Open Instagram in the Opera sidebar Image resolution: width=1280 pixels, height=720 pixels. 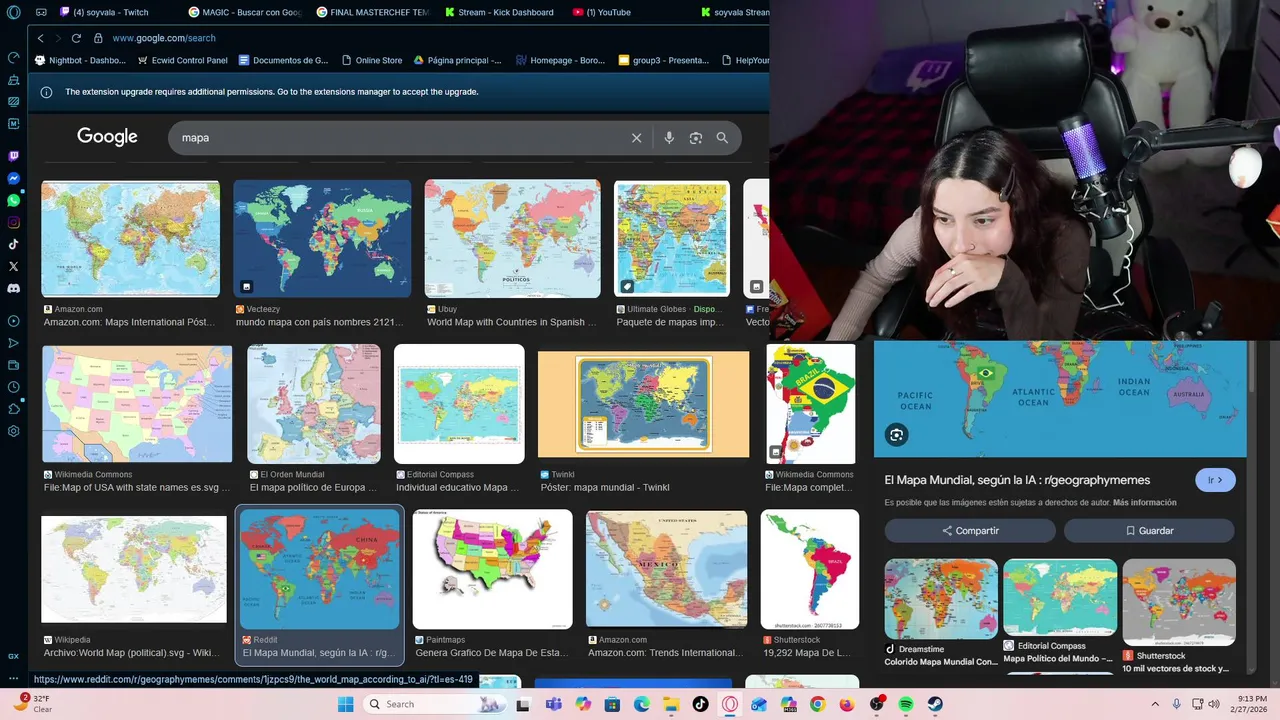pyautogui.click(x=14, y=222)
